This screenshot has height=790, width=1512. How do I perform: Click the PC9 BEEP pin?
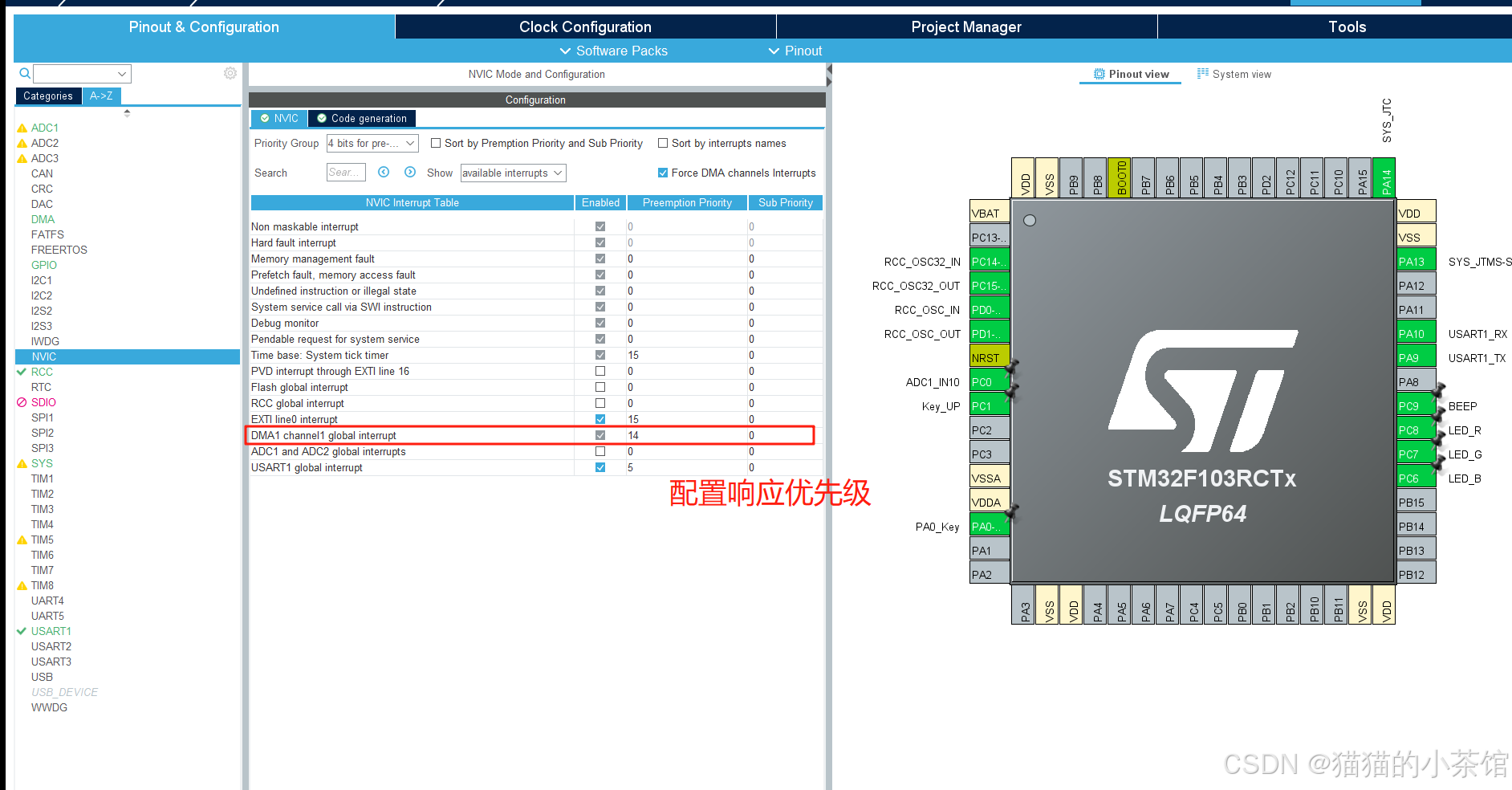tap(1416, 405)
